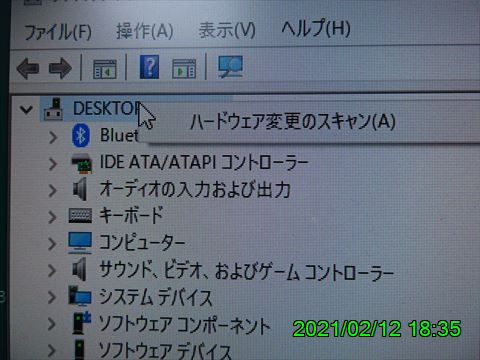Click the Bluetooth category icon
Viewport: 480px width, 360px height.
81,135
